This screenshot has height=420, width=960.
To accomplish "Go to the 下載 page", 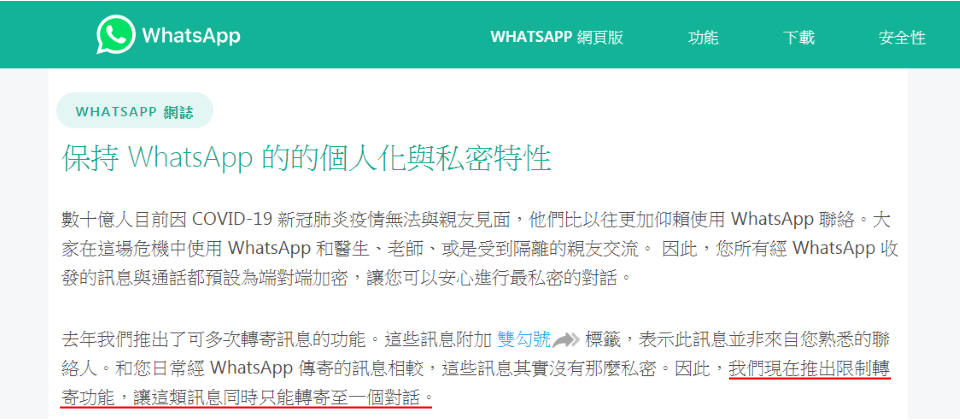I will click(798, 37).
